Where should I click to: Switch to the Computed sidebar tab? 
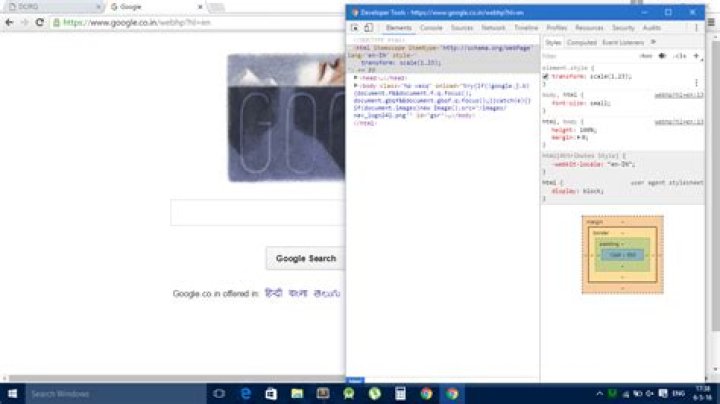pos(581,42)
